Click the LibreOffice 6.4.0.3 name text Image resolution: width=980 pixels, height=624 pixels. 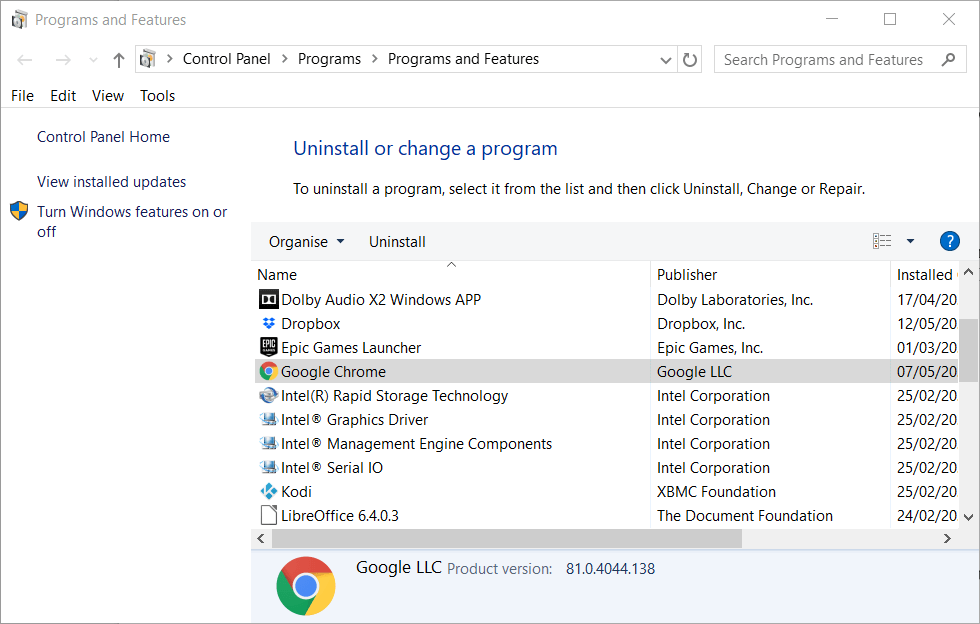(339, 516)
